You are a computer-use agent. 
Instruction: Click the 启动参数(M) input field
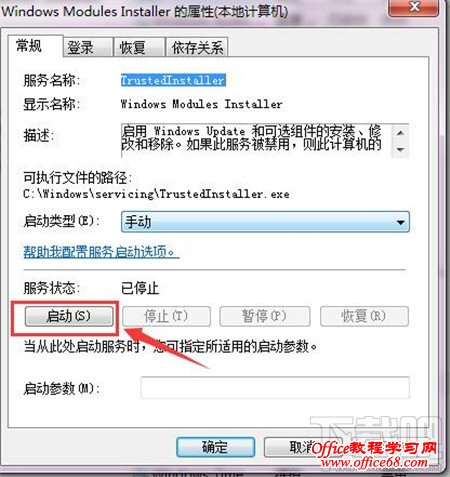(x=275, y=388)
